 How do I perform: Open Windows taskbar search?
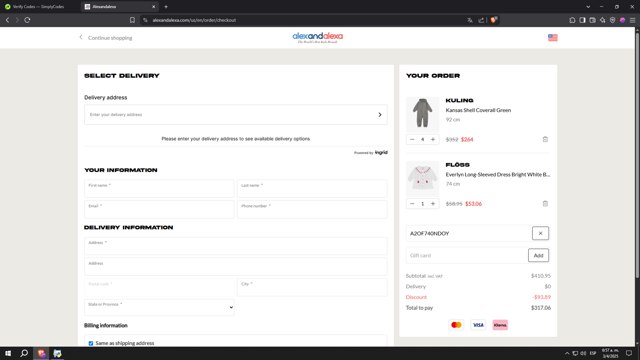click(x=24, y=353)
